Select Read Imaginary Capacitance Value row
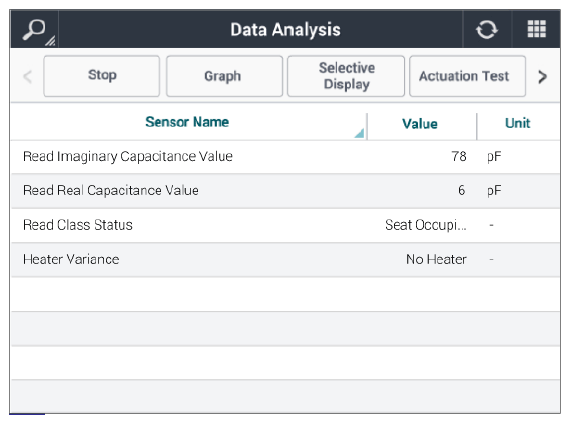The image size is (570, 424). click(x=285, y=157)
